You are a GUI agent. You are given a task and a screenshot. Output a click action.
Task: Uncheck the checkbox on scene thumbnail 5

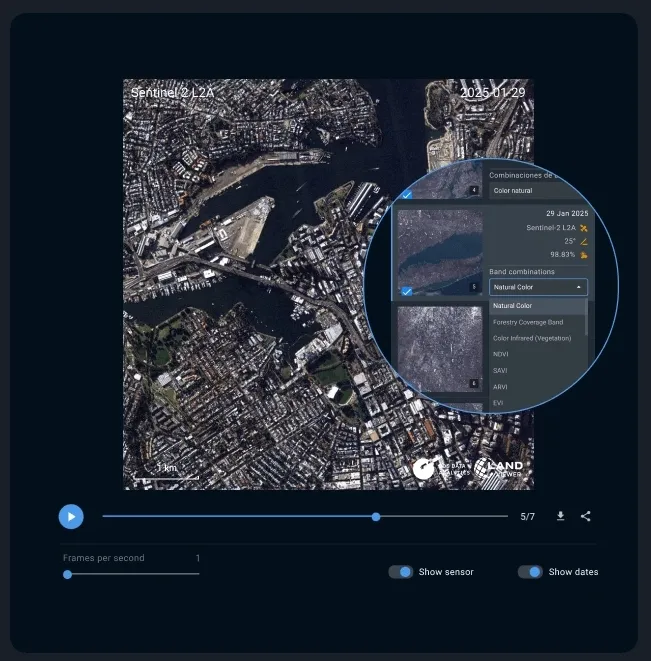tap(407, 291)
